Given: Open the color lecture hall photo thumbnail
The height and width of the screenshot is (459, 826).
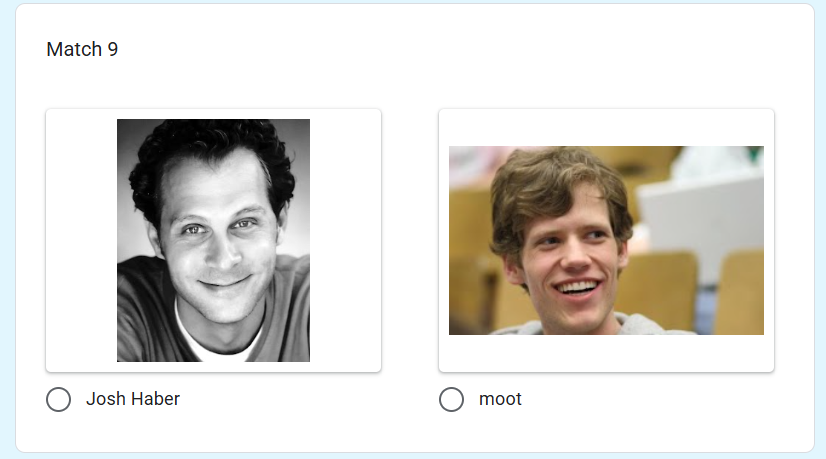Looking at the screenshot, I should (606, 240).
